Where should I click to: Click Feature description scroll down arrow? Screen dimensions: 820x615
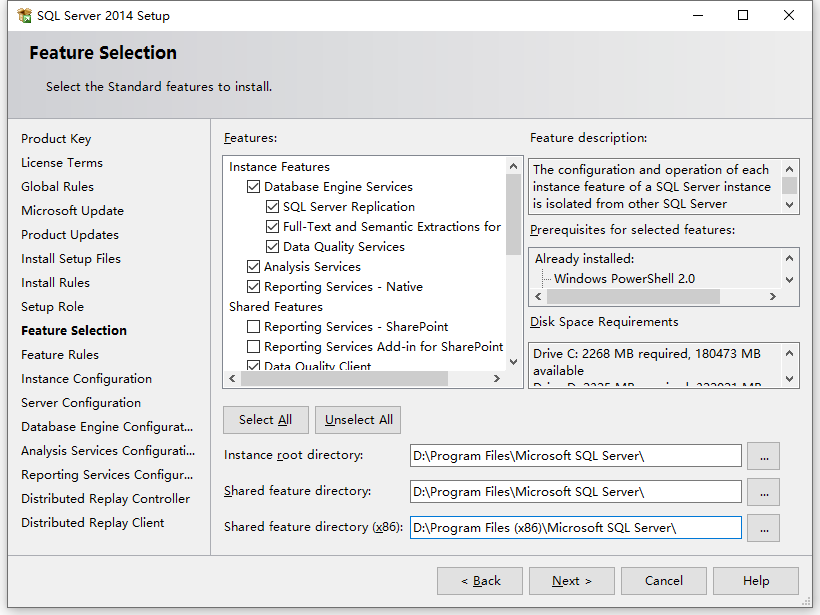point(790,204)
